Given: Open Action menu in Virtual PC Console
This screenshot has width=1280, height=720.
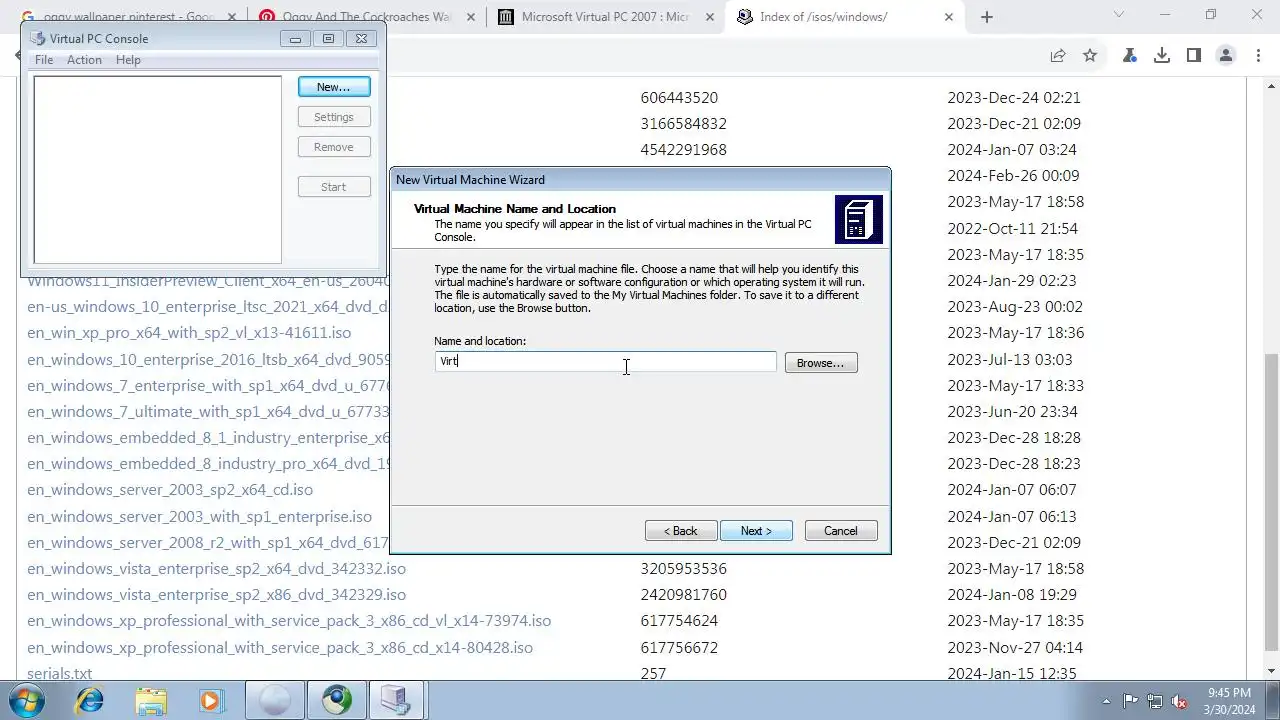Looking at the screenshot, I should pos(84,60).
